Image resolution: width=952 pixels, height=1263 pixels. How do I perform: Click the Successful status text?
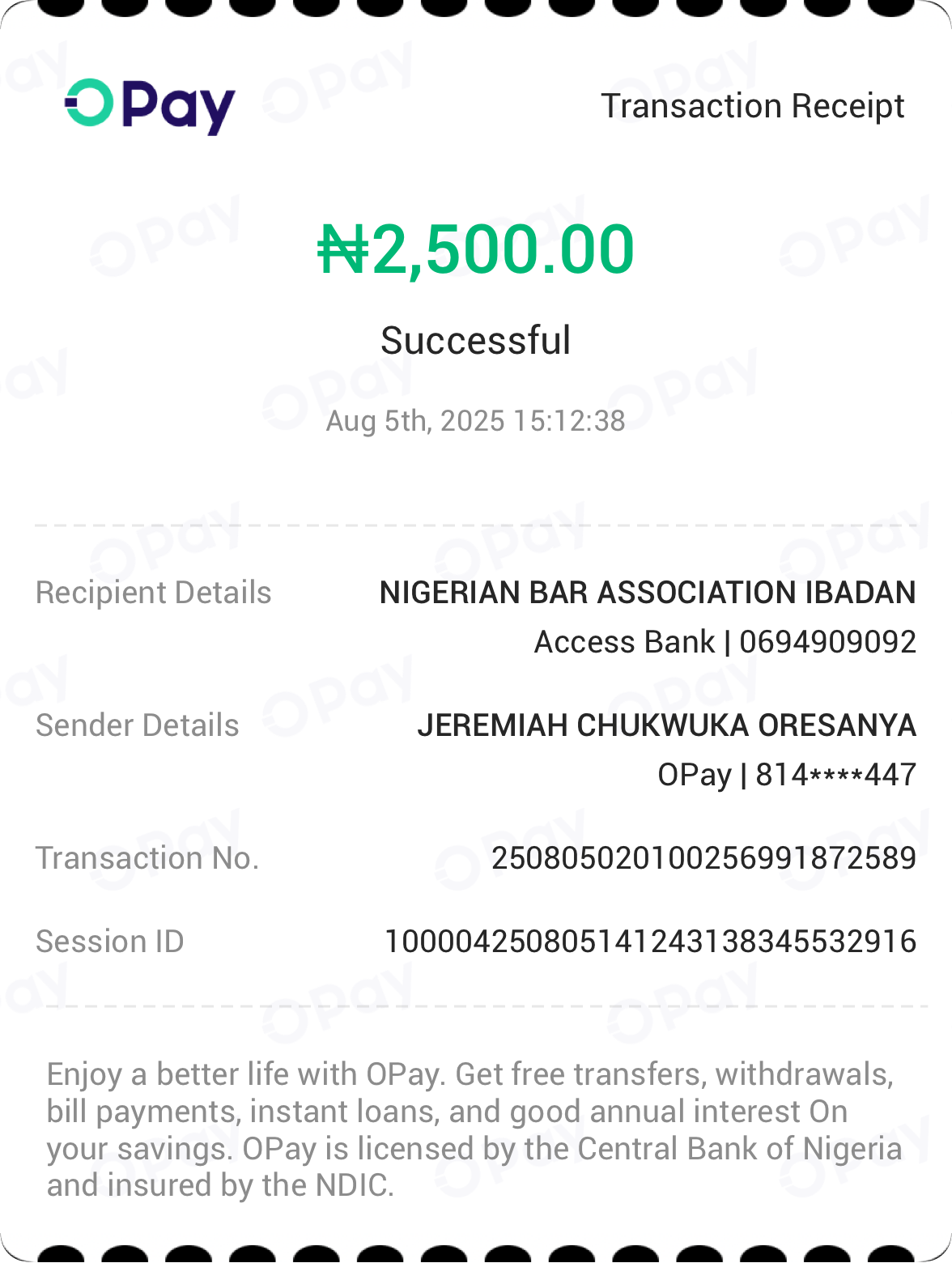click(x=476, y=340)
